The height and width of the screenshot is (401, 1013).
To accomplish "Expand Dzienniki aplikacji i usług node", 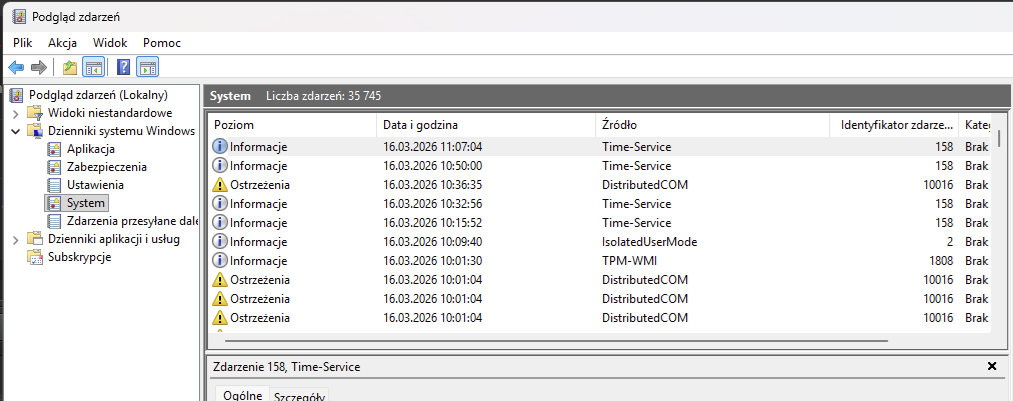I will (16, 239).
